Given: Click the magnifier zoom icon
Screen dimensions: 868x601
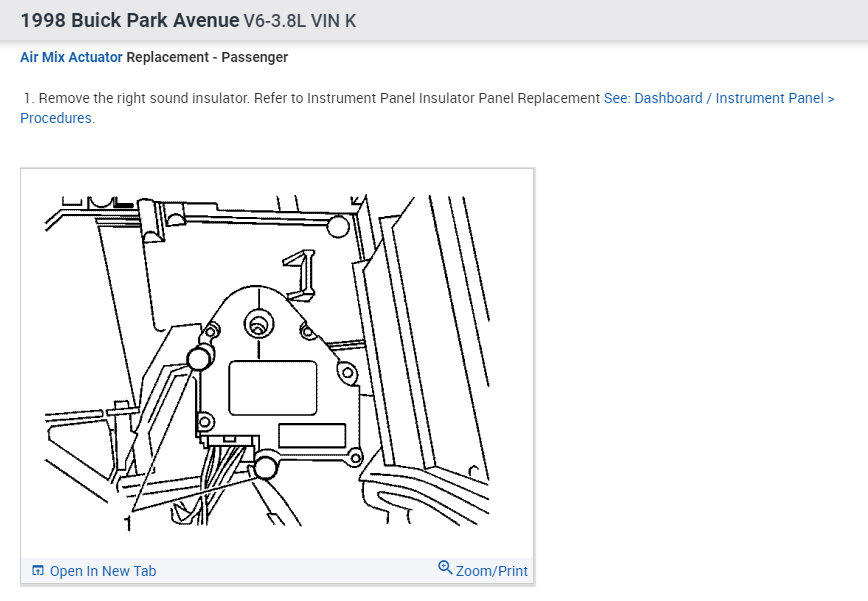Looking at the screenshot, I should pos(445,568).
